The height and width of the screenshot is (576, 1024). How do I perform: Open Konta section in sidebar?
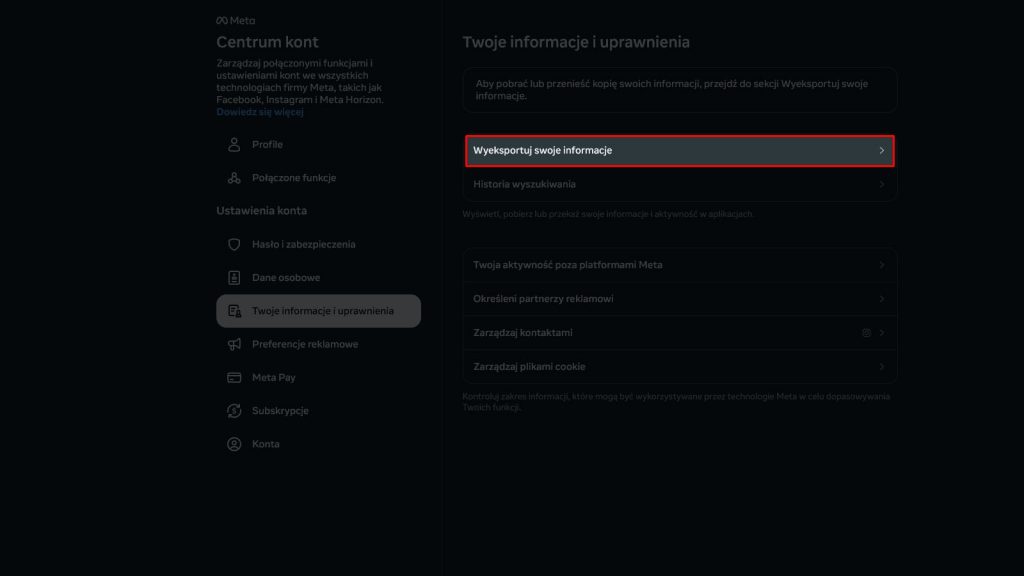[x=265, y=444]
